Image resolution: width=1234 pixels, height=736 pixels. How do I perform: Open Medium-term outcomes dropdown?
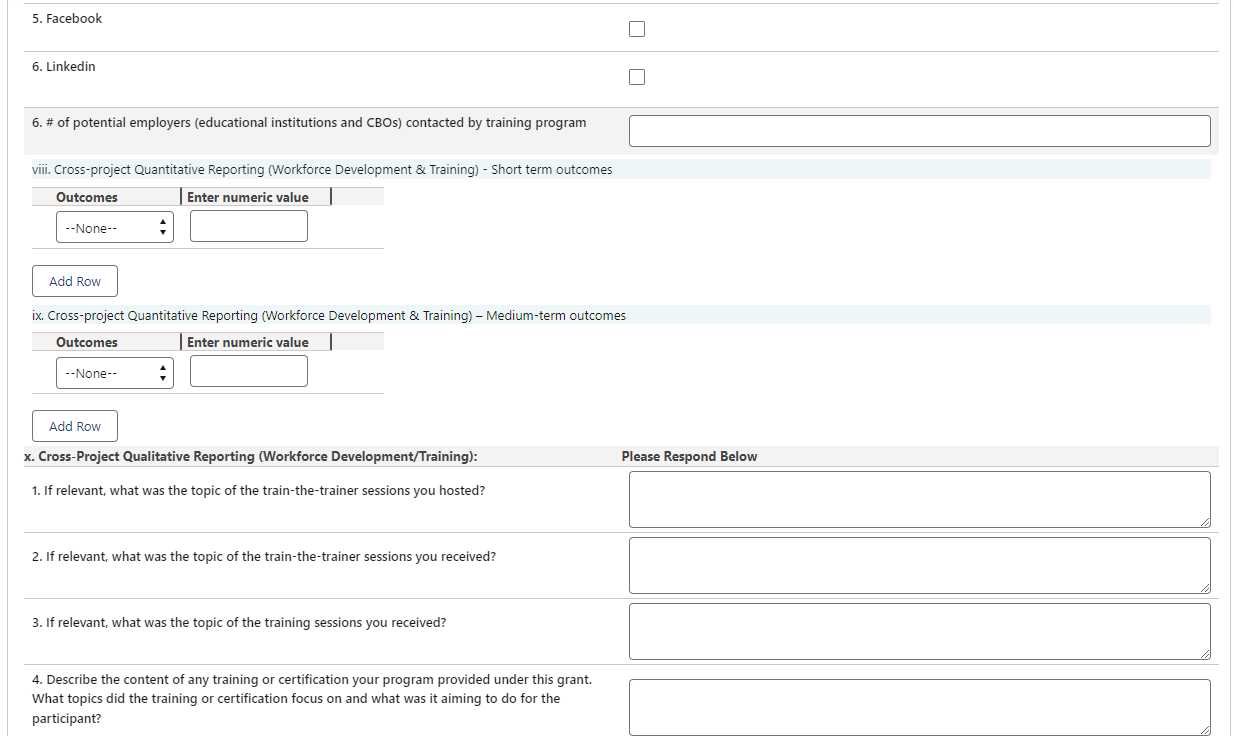tap(115, 372)
